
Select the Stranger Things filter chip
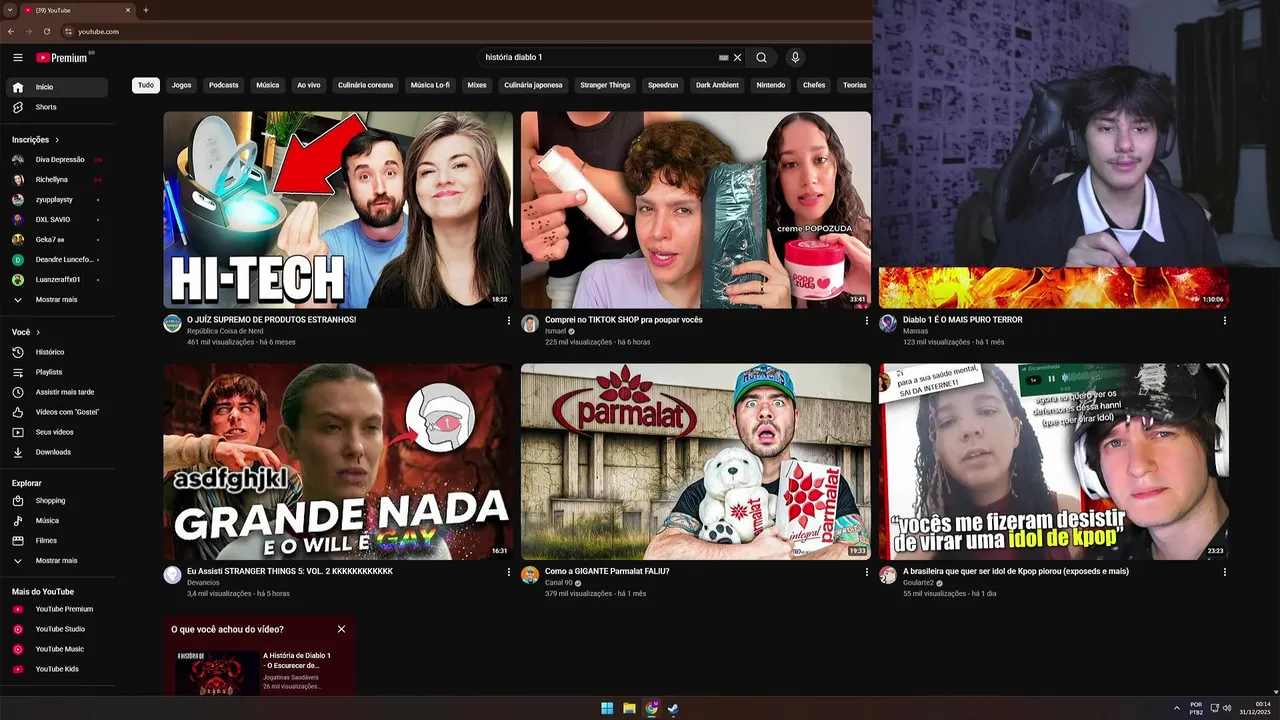(x=605, y=85)
